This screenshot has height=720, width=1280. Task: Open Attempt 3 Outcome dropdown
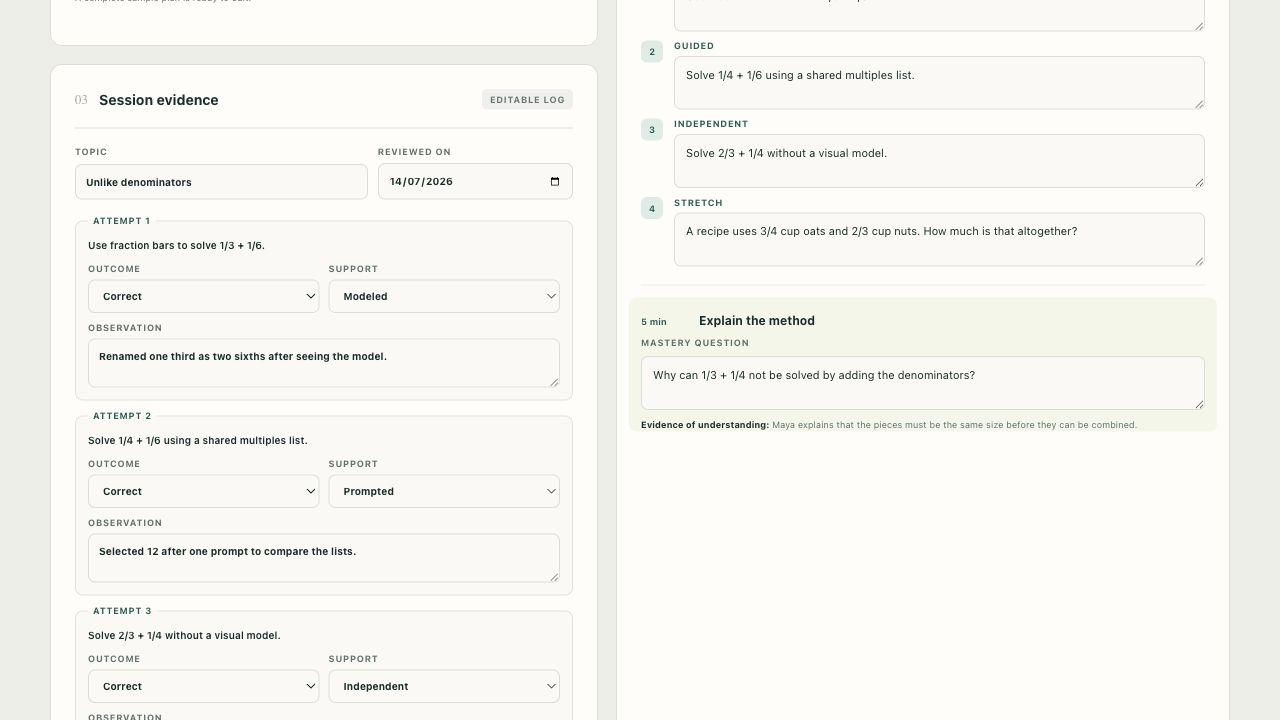204,686
